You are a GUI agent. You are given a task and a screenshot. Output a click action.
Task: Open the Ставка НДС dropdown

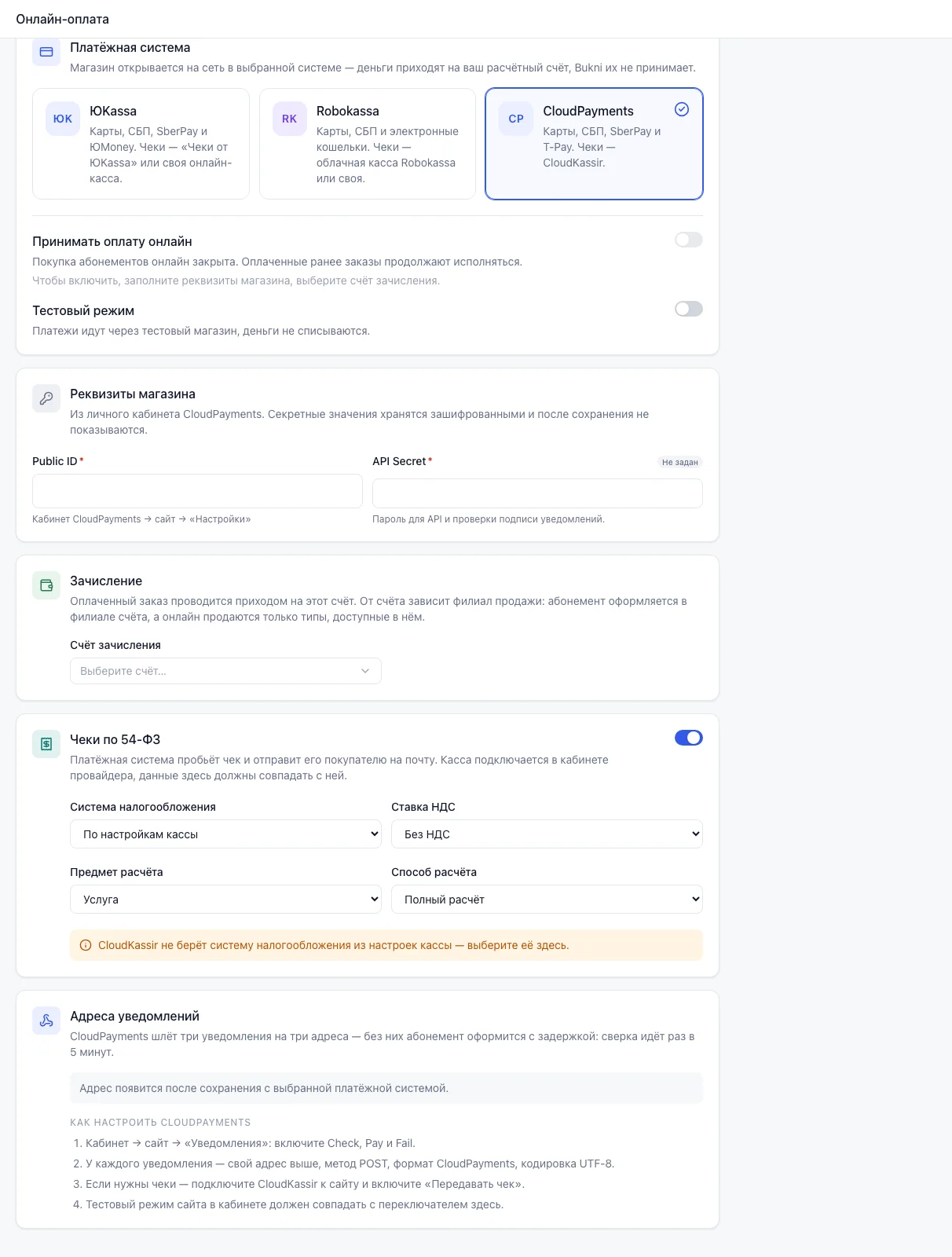pyautogui.click(x=547, y=834)
